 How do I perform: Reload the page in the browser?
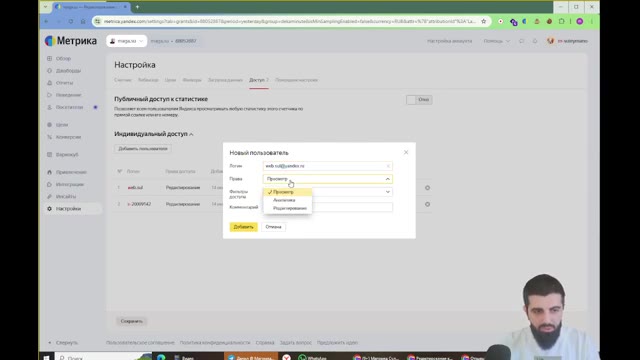pos(71,21)
